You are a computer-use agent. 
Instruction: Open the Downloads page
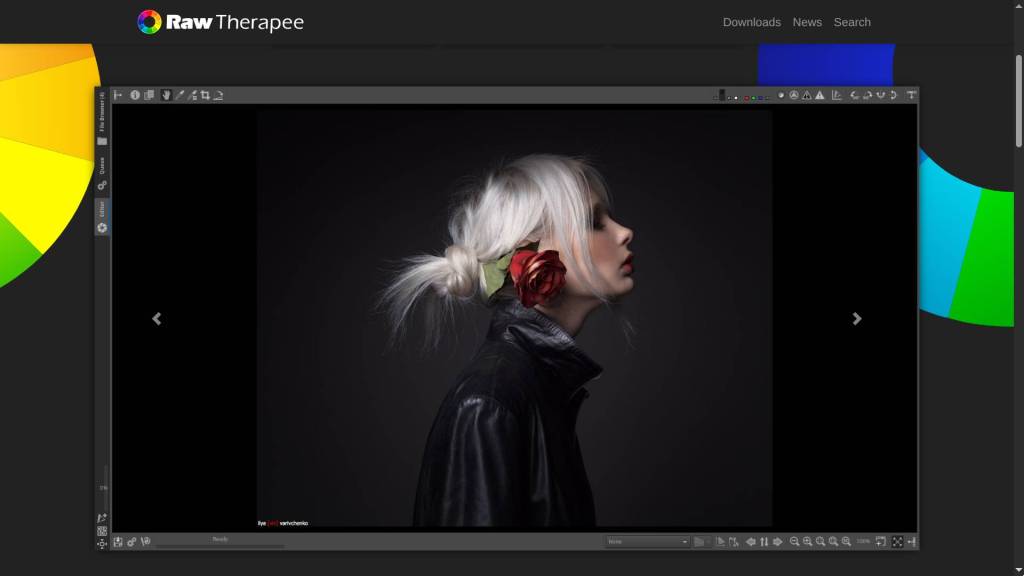pyautogui.click(x=752, y=22)
